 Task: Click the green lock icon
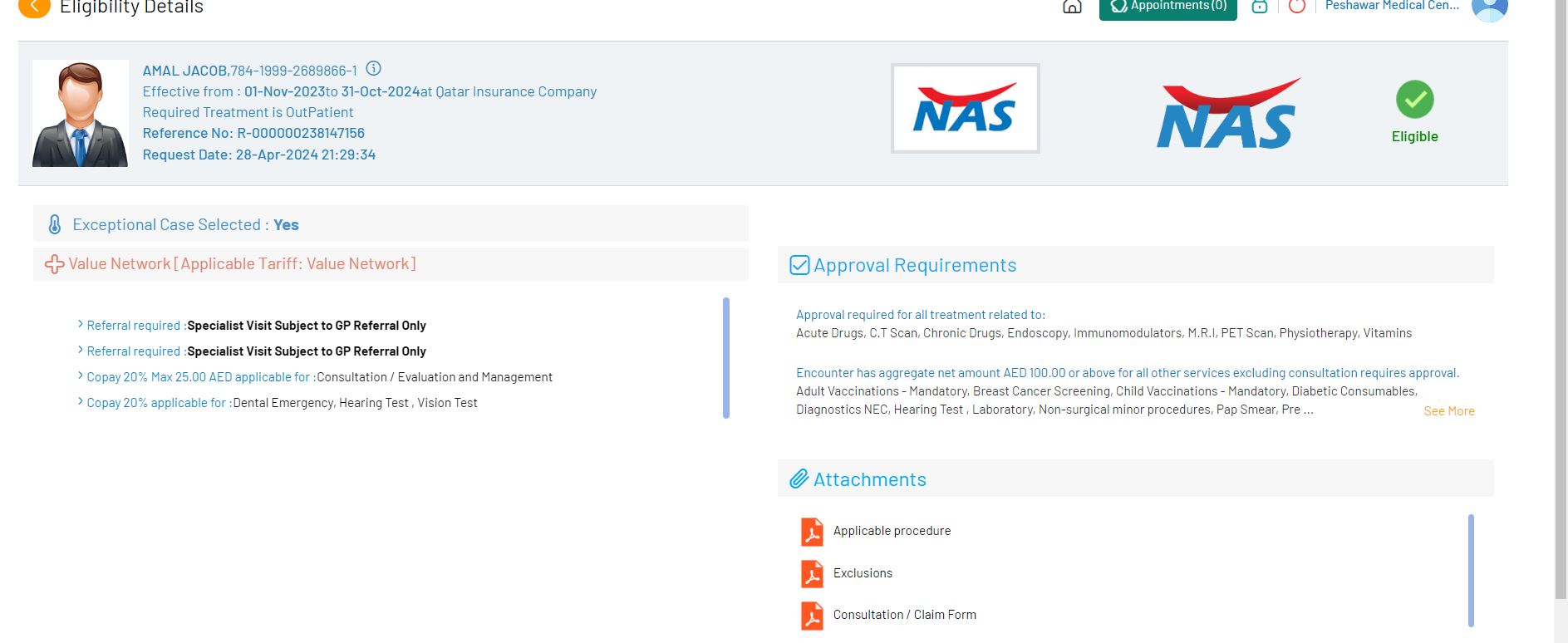1260,7
